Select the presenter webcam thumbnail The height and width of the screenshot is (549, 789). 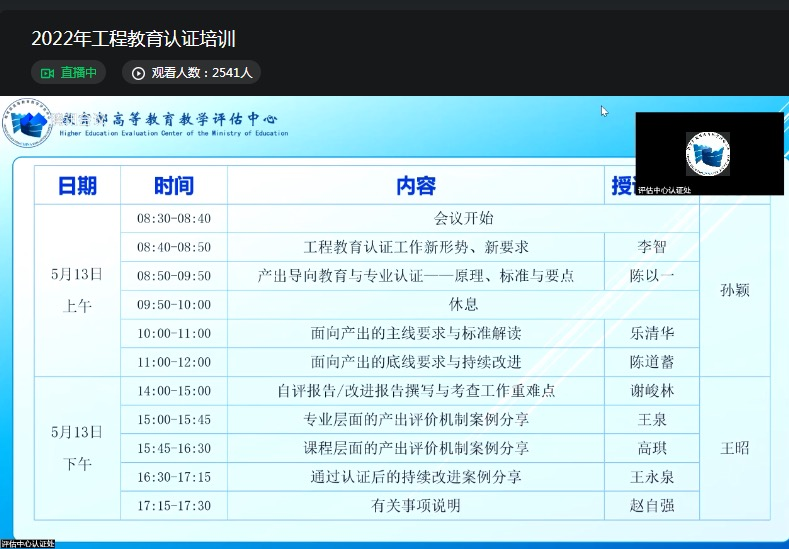(x=709, y=153)
